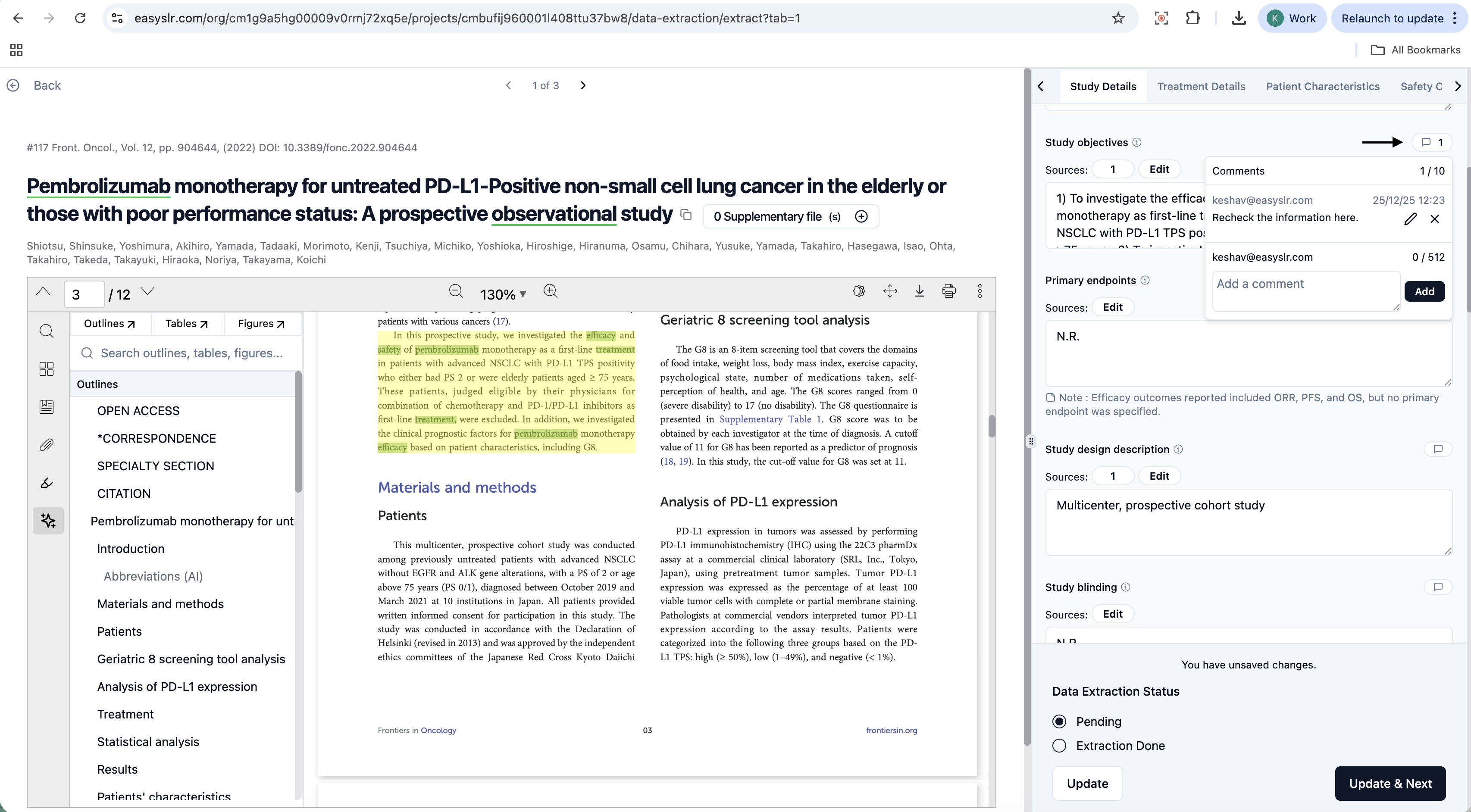The width and height of the screenshot is (1471, 812).
Task: Open the 130% zoom level dropdown
Action: pos(503,294)
